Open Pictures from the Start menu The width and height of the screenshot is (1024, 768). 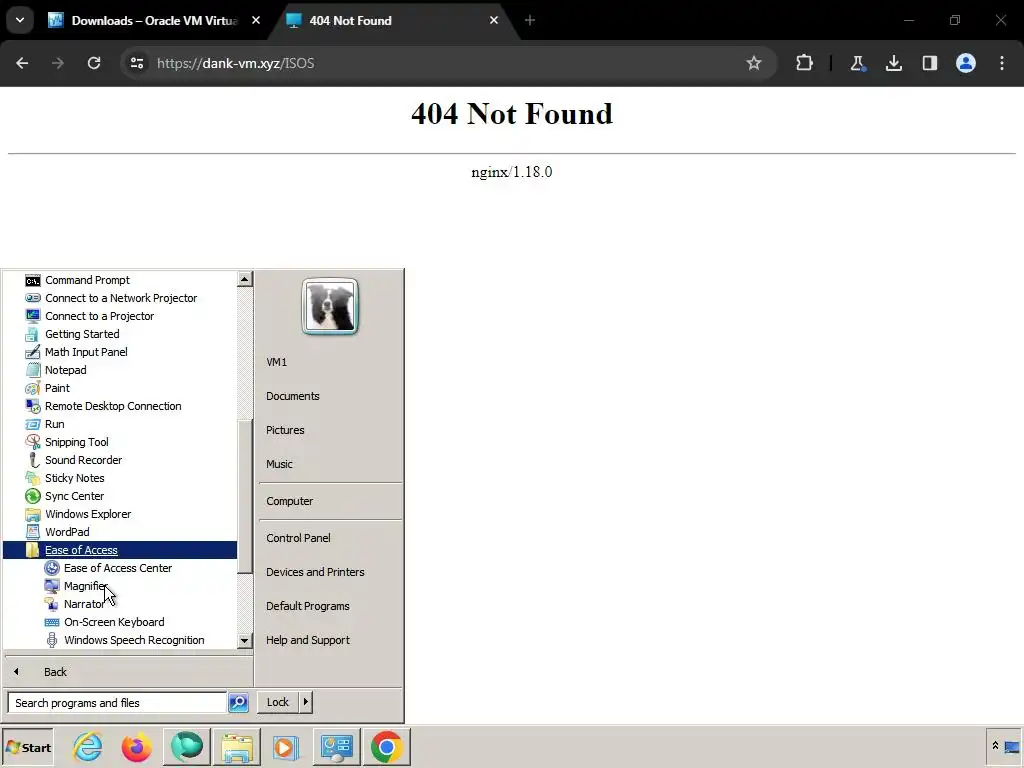pyautogui.click(x=285, y=430)
